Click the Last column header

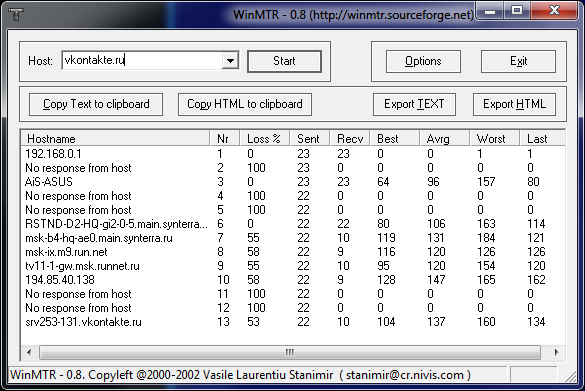pos(543,139)
